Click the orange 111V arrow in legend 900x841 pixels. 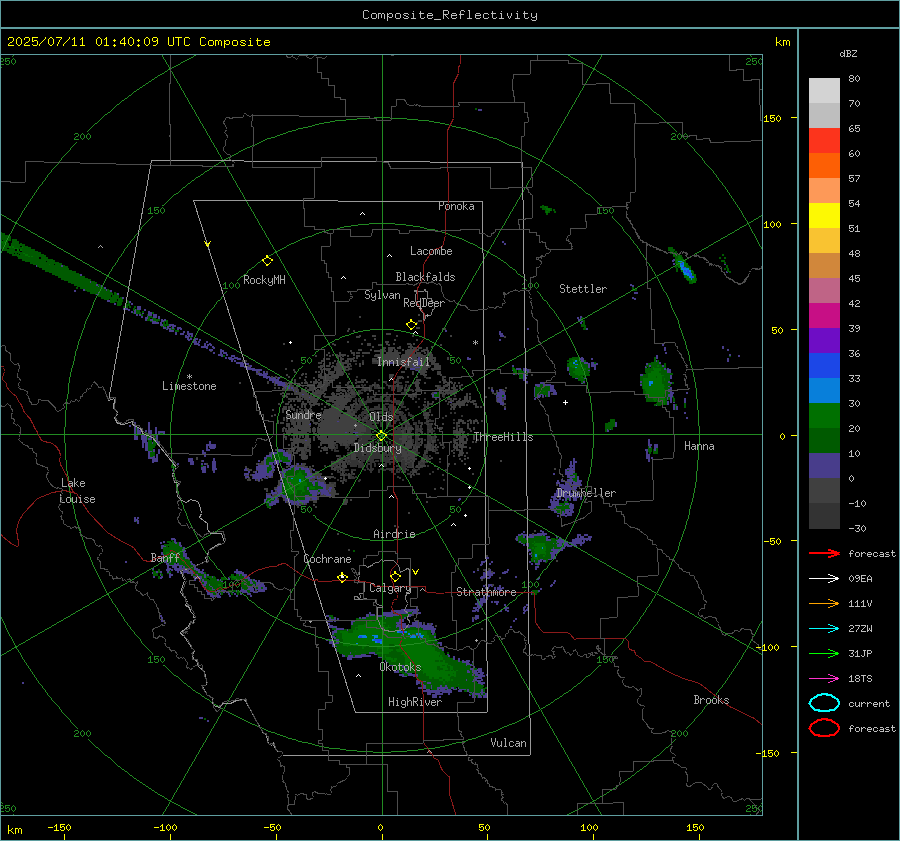click(824, 603)
